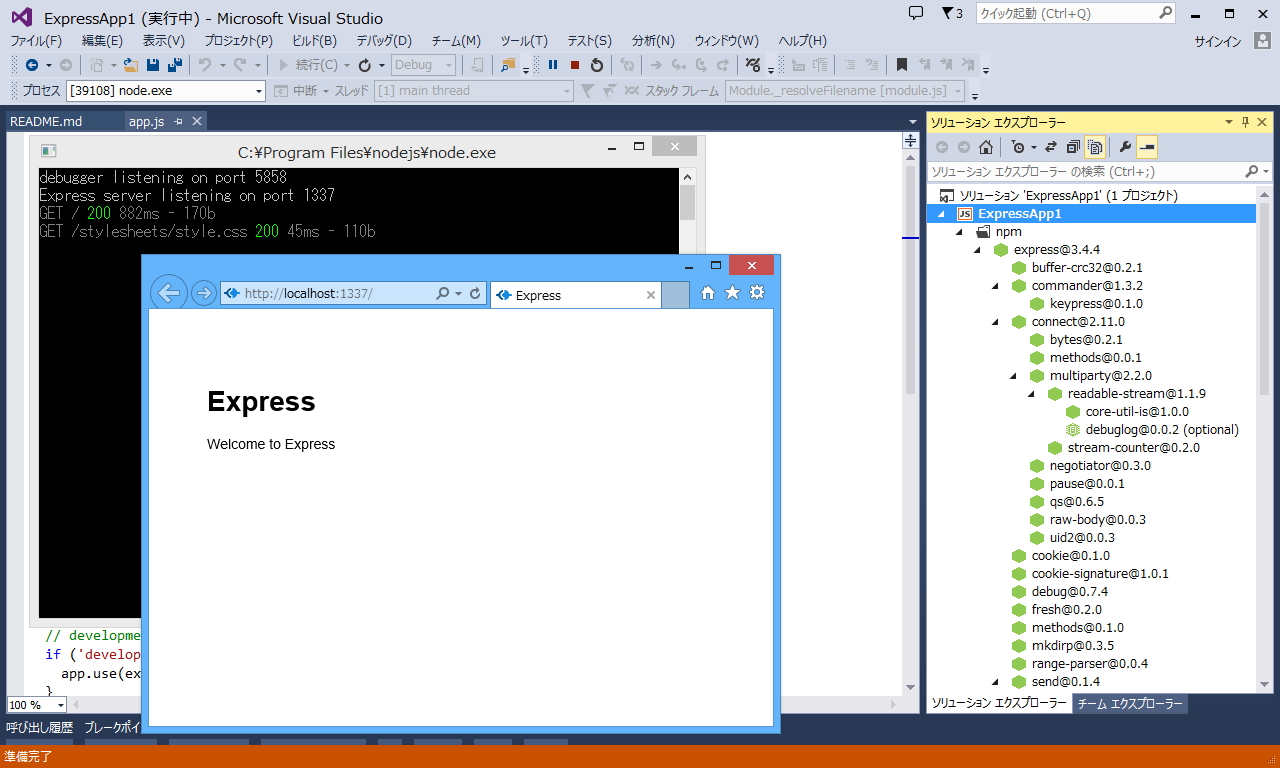
Task: Click the Find in Files toolbar icon
Action: (x=508, y=65)
